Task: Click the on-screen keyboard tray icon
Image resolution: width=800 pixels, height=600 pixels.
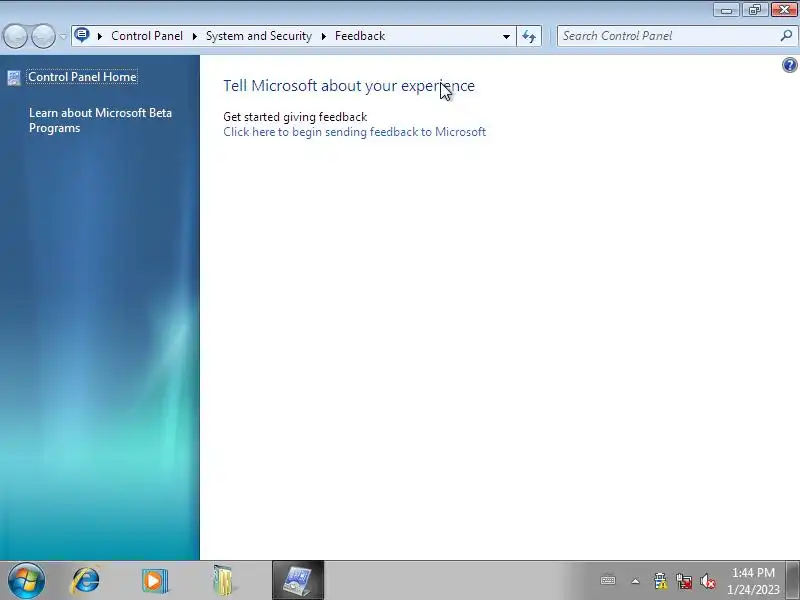Action: 608,580
